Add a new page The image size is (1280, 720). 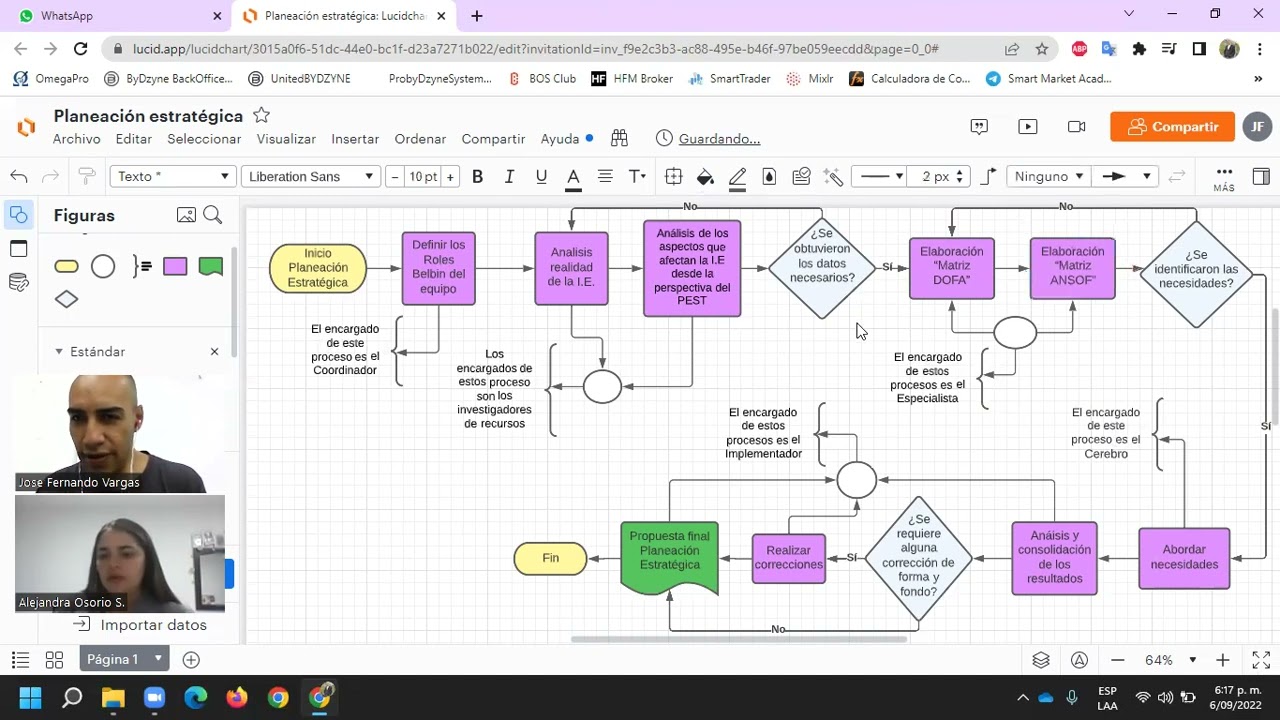point(191,660)
